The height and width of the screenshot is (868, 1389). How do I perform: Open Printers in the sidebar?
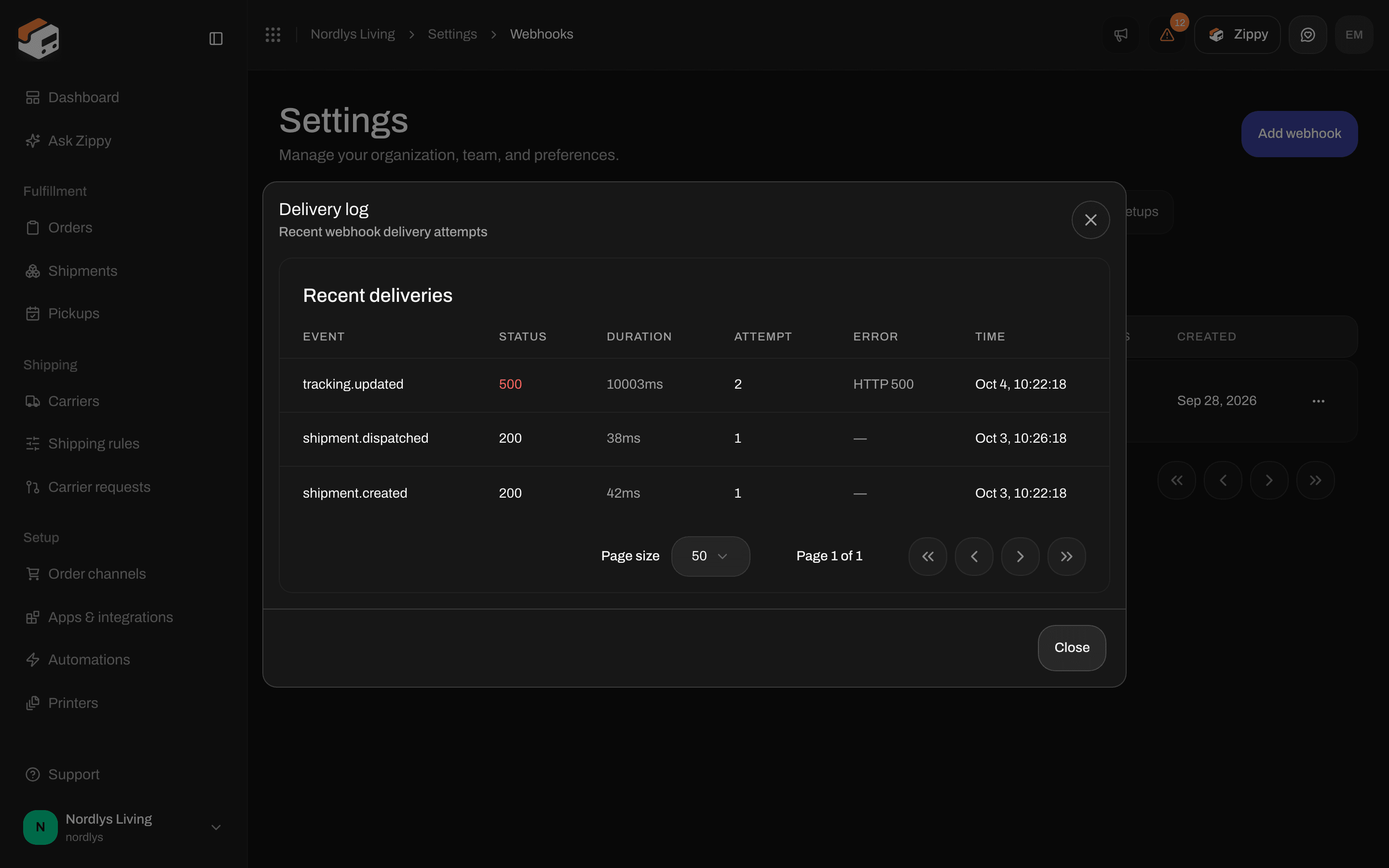[x=124, y=703]
